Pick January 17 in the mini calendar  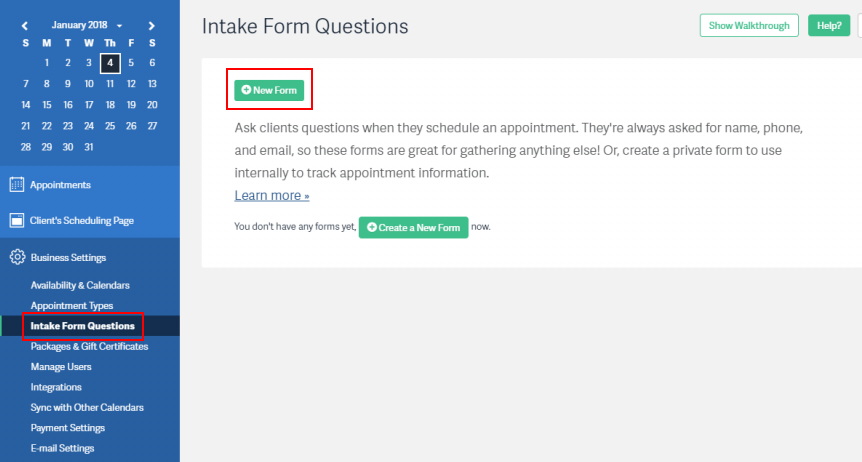point(89,104)
